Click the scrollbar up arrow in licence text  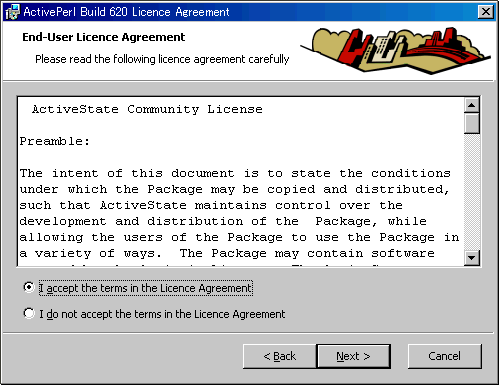471,106
